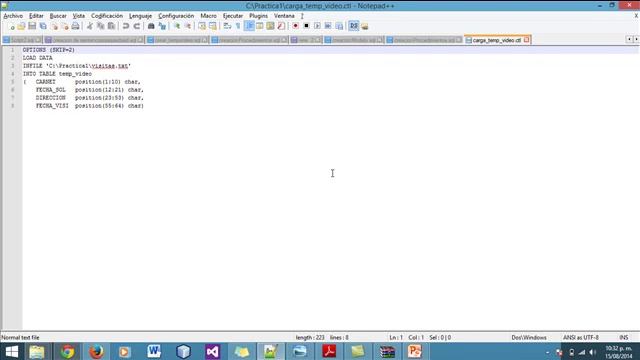Open the Ejecutar menu
640x360 pixels.
click(x=233, y=16)
